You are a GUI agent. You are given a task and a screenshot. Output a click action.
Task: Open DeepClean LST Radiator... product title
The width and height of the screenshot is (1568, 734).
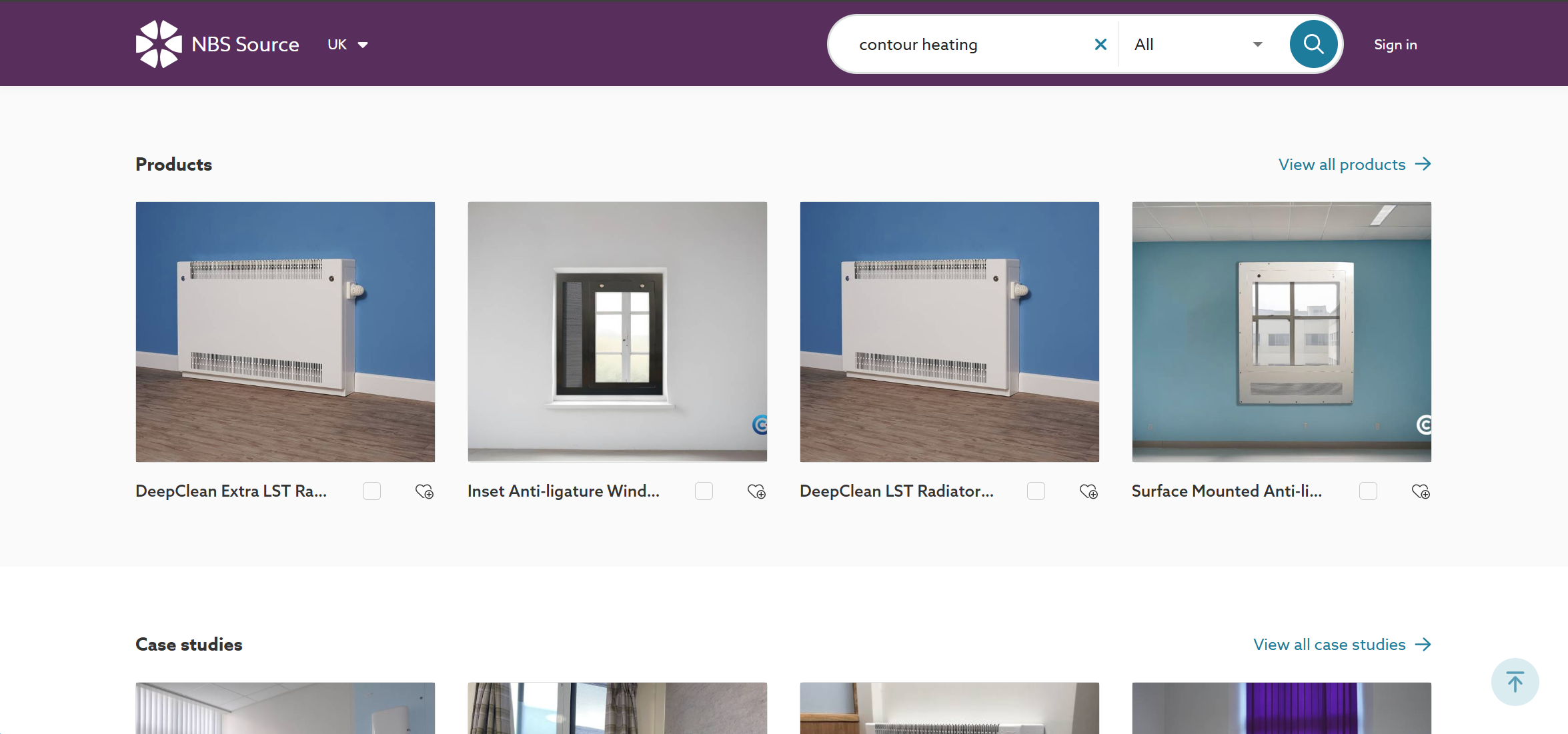click(896, 491)
